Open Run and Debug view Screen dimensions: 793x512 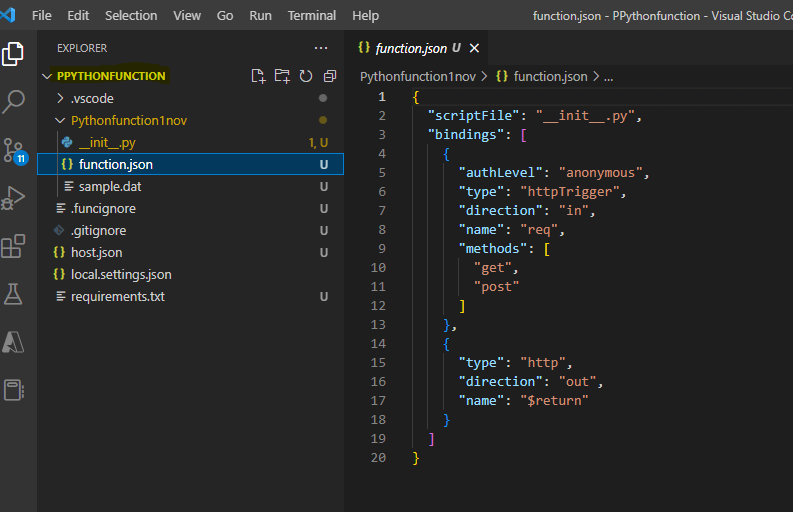pos(15,198)
